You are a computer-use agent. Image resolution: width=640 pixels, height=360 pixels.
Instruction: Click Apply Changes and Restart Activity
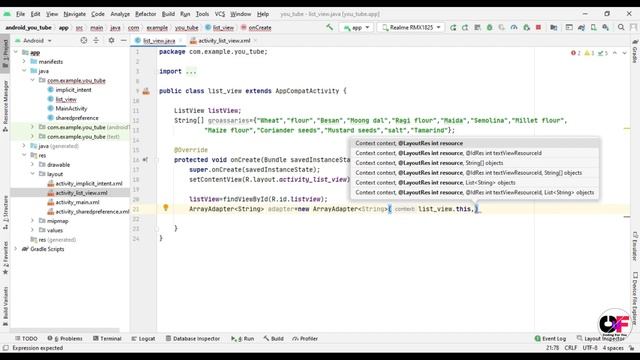pos(465,27)
